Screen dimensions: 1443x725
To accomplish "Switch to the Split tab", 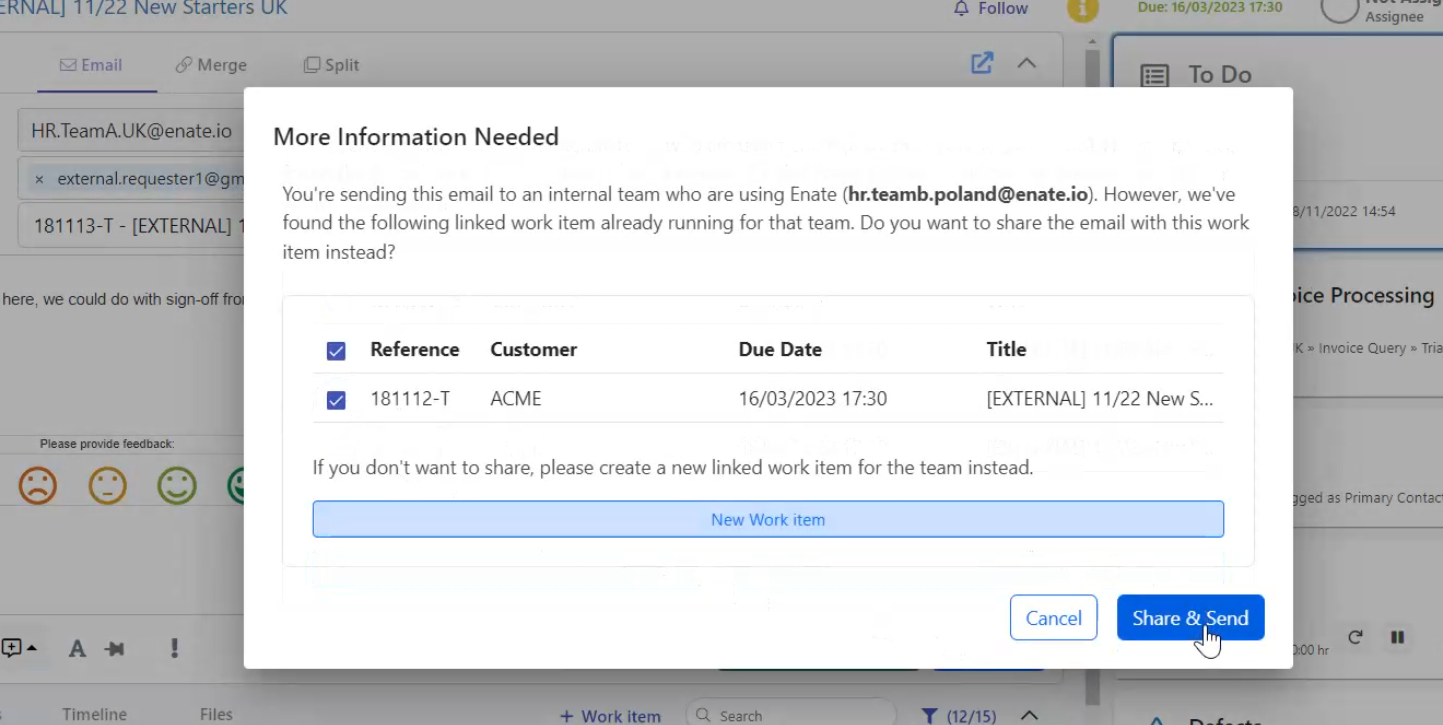I will (x=331, y=65).
